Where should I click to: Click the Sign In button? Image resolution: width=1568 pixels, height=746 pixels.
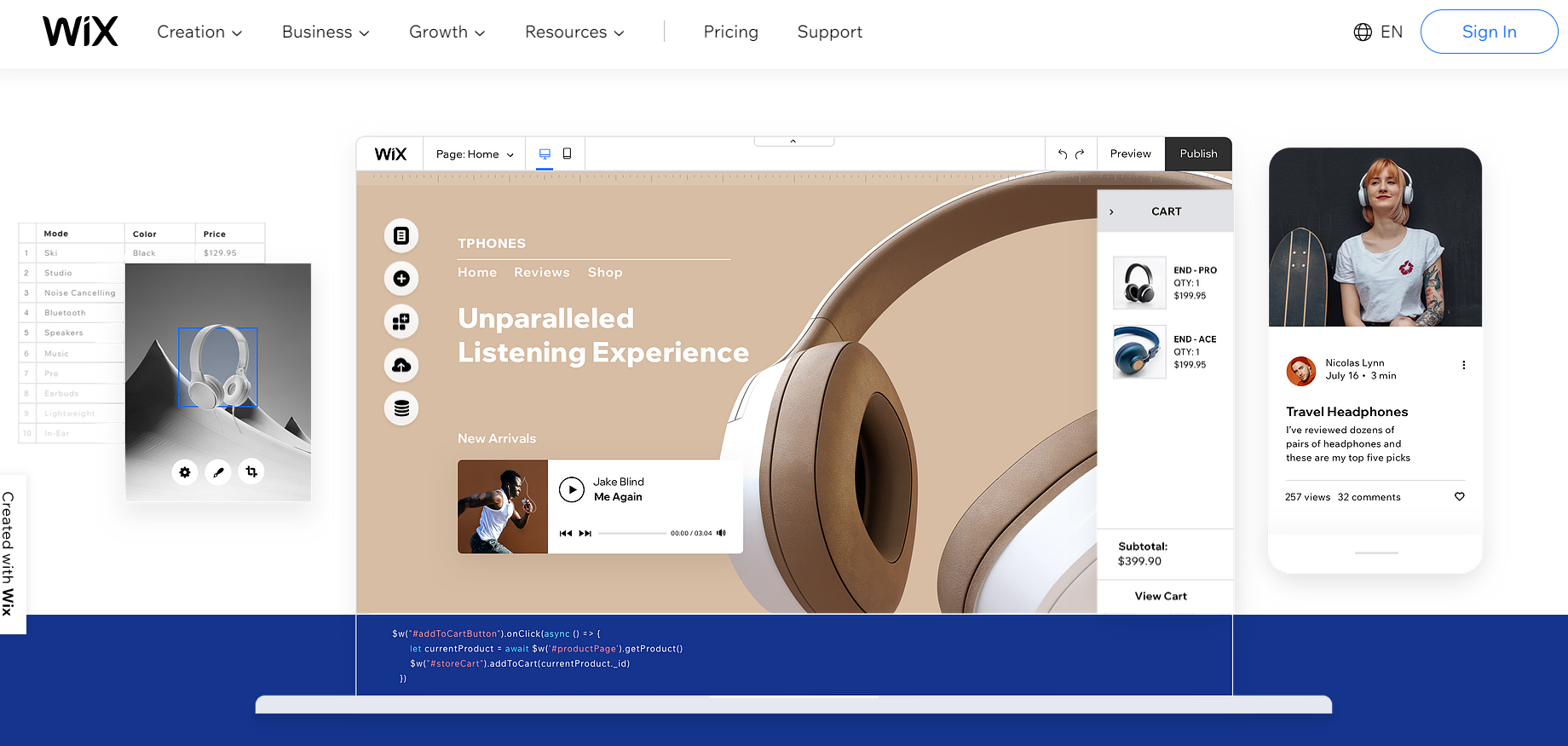[1489, 32]
